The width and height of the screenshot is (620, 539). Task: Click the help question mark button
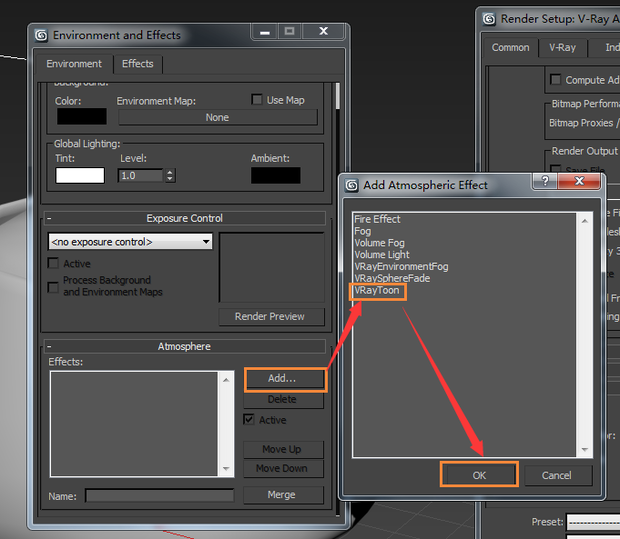coord(545,181)
